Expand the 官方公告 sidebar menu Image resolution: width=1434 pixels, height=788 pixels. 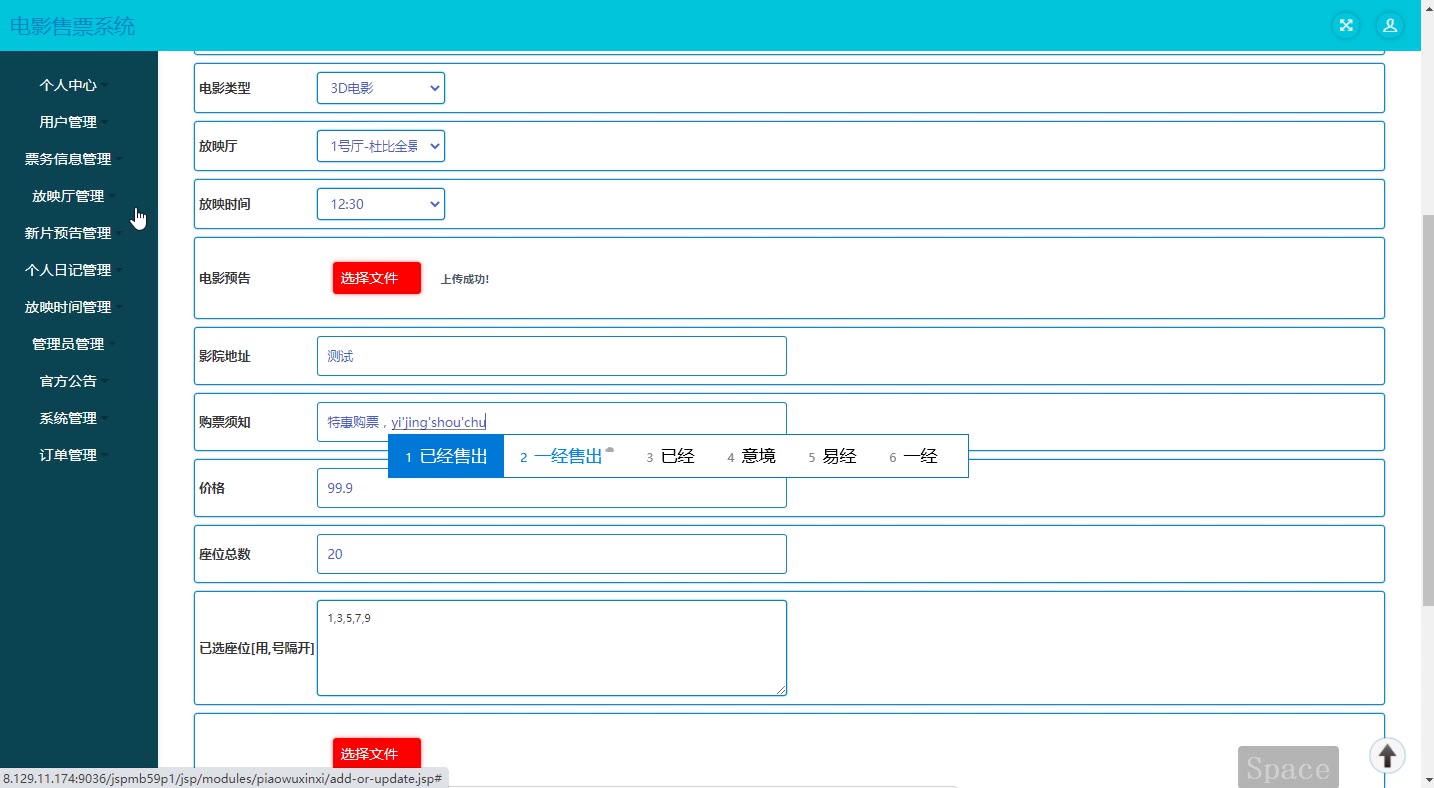click(x=74, y=381)
